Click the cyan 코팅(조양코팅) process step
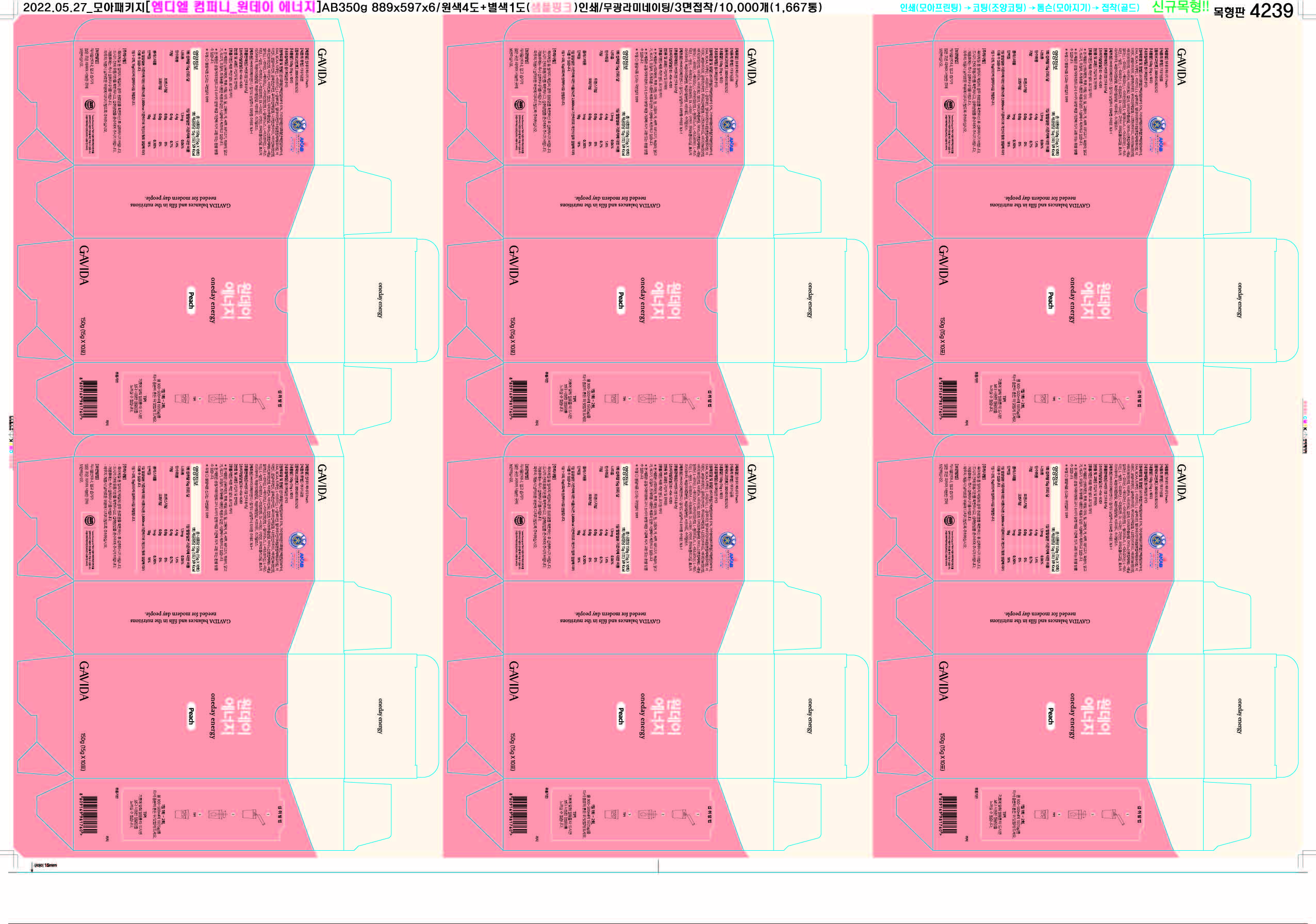Screen dimensions: 1316x924 tap(999, 8)
